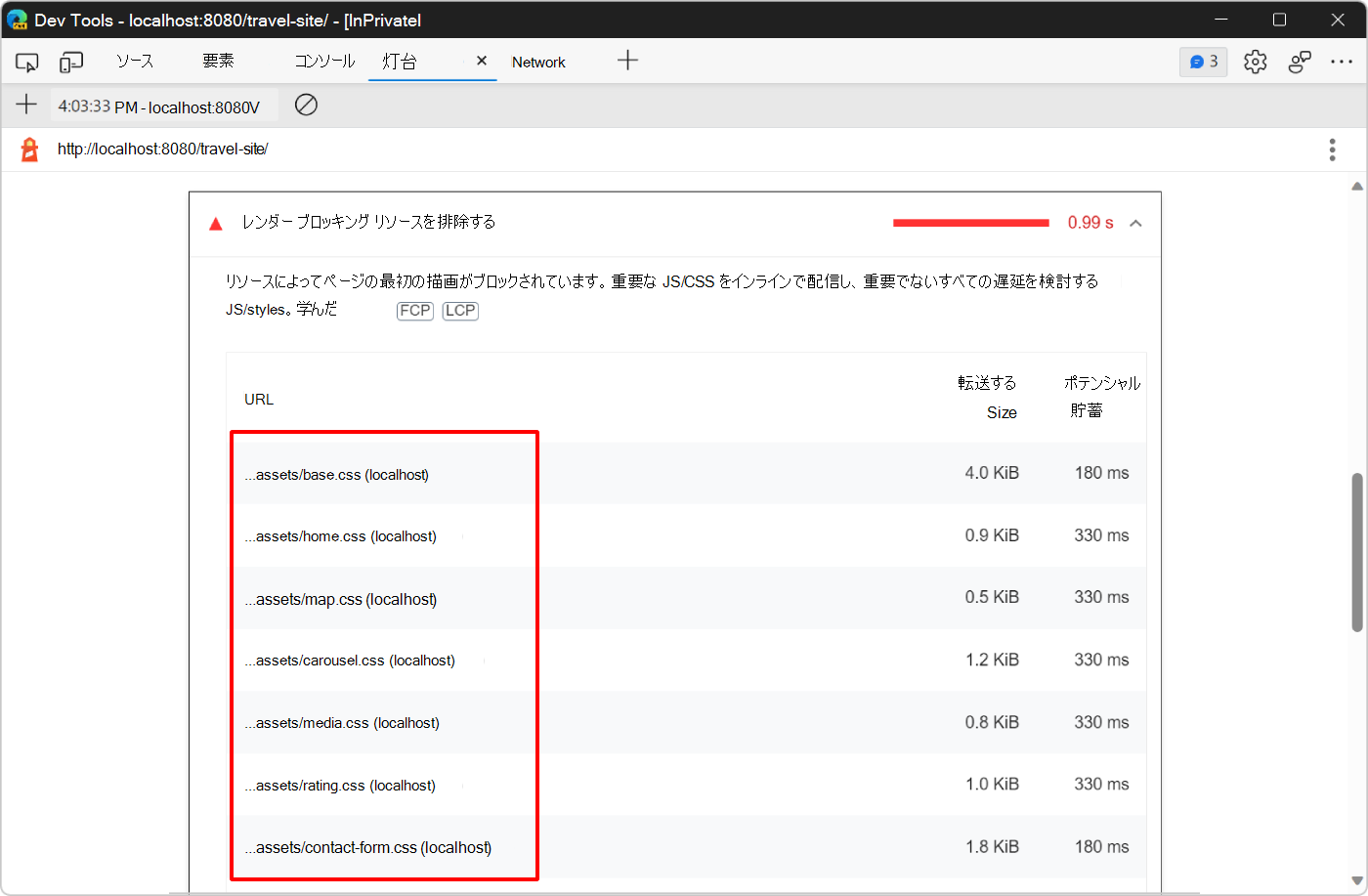The height and width of the screenshot is (896, 1368).
Task: Collapse the render-blocking resources section
Action: click(1135, 223)
